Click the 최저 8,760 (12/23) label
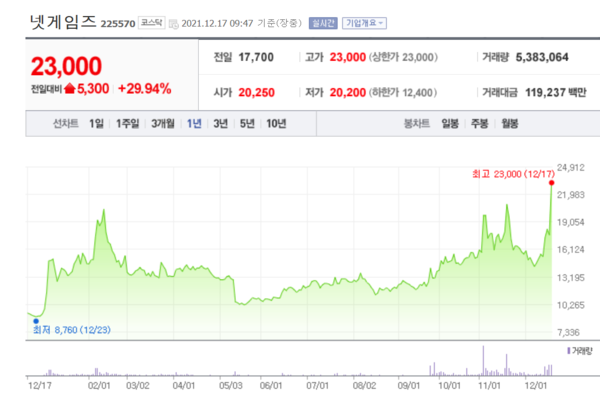The image size is (600, 404). (72, 330)
